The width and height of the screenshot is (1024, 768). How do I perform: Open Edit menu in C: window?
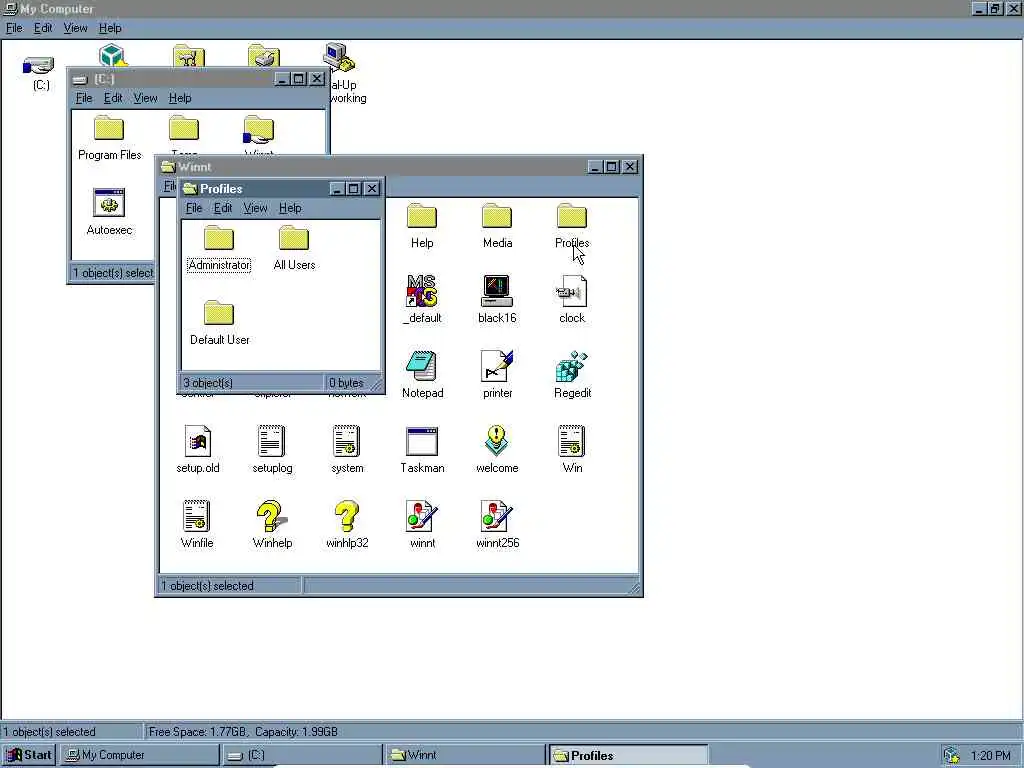(x=113, y=98)
